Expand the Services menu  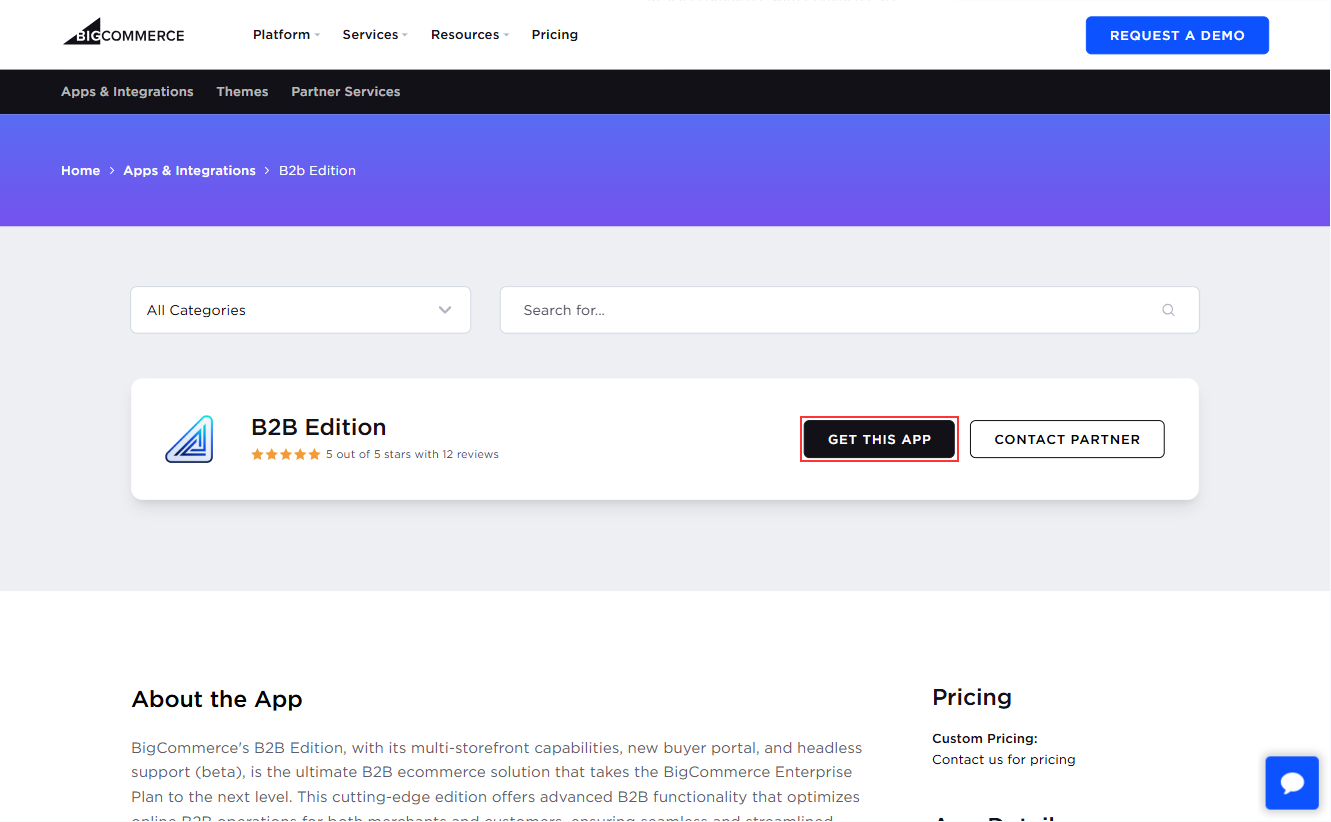point(375,34)
